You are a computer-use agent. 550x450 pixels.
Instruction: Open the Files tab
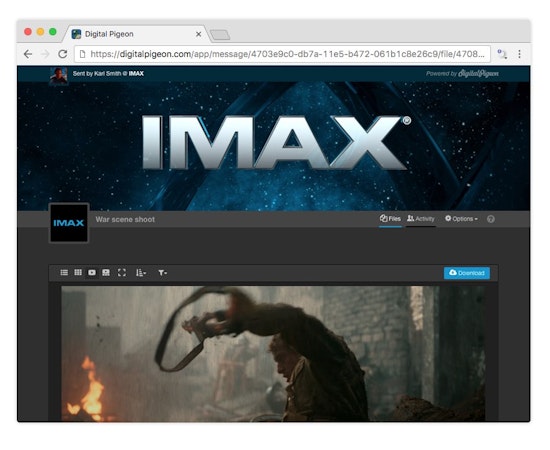[390, 219]
